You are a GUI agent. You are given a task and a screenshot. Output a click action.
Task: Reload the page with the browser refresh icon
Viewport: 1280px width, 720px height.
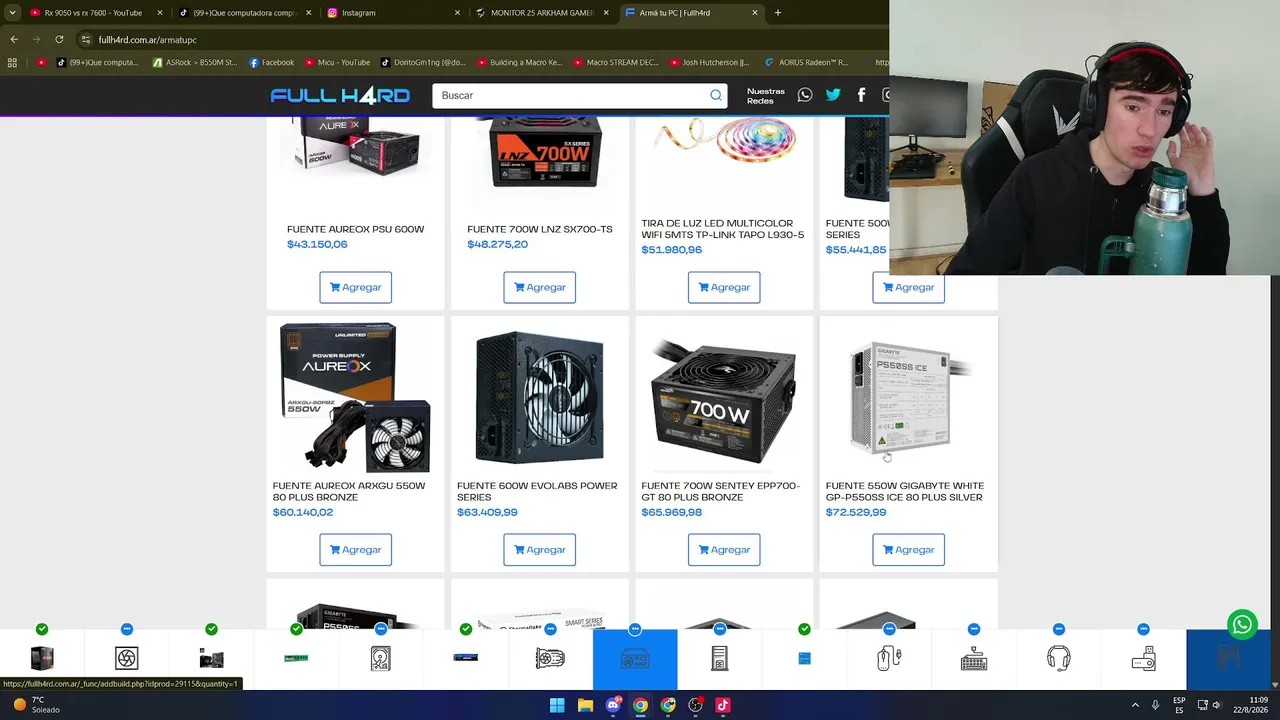[59, 40]
